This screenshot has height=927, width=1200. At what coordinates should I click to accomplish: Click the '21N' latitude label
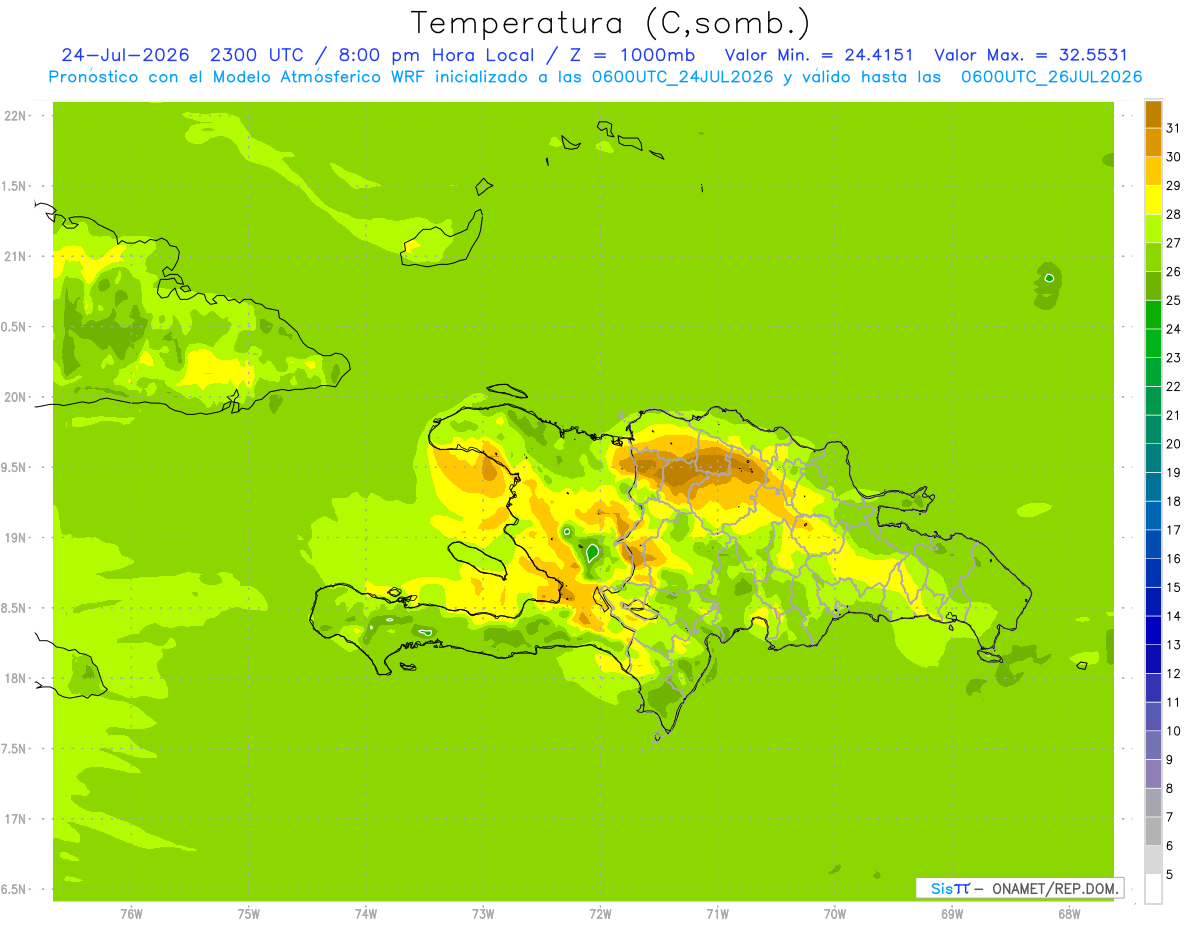pyautogui.click(x=16, y=257)
